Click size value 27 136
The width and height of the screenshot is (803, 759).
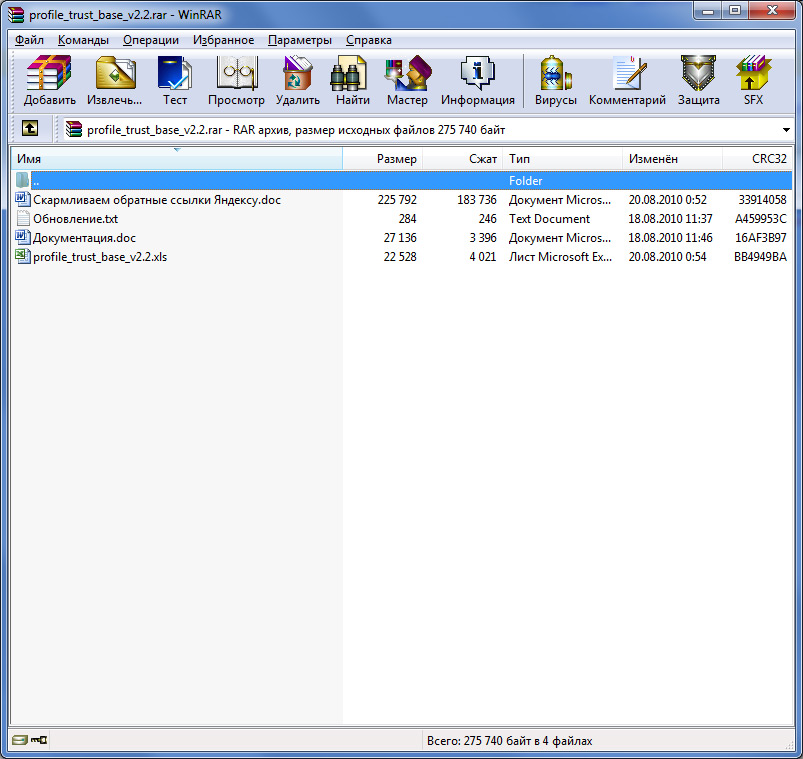click(400, 238)
